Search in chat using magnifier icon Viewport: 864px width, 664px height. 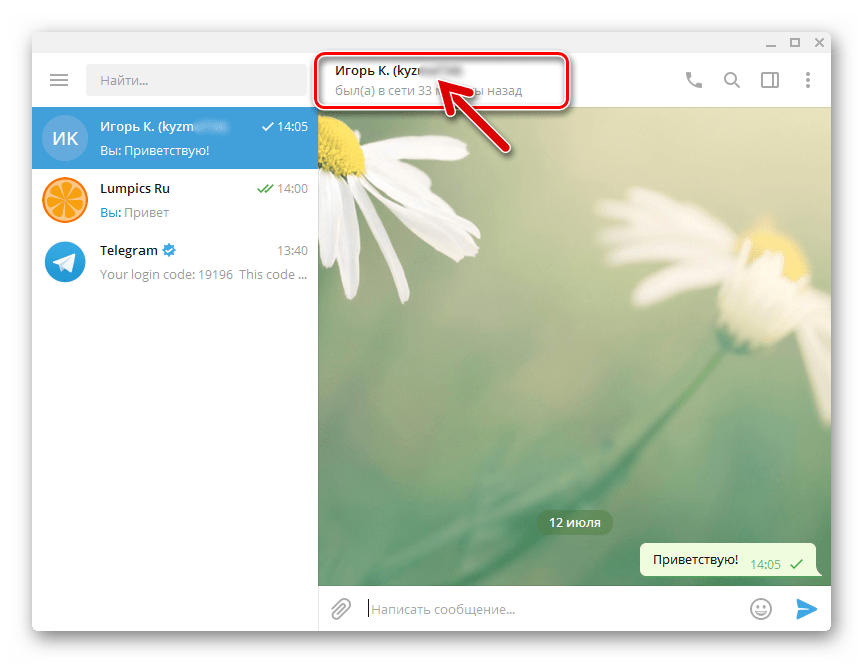732,80
